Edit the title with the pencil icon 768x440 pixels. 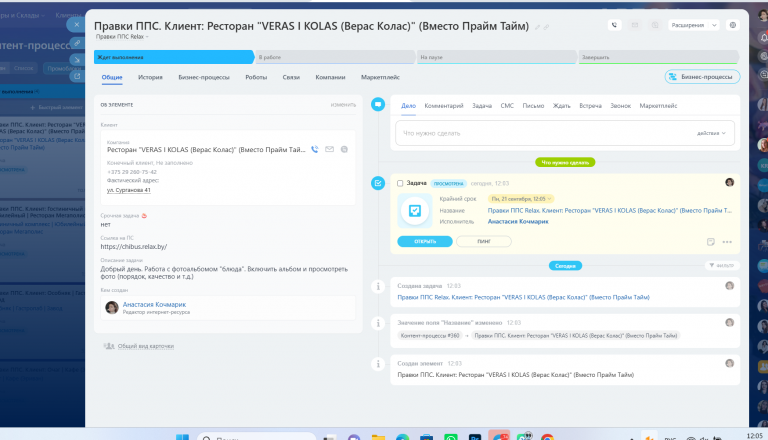pos(537,27)
